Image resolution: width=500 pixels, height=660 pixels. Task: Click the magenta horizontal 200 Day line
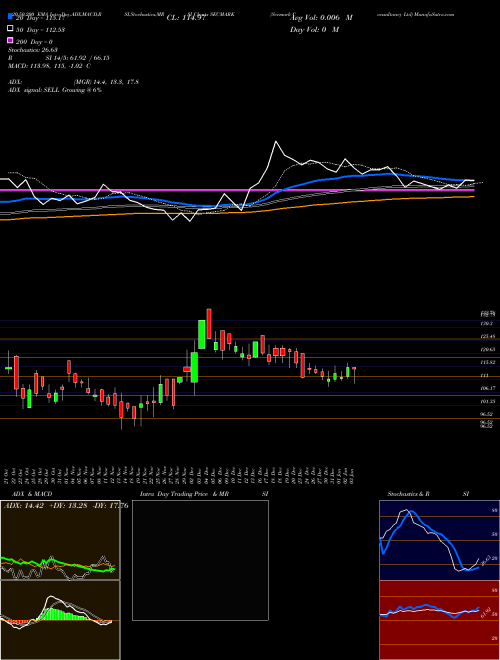click(237, 191)
